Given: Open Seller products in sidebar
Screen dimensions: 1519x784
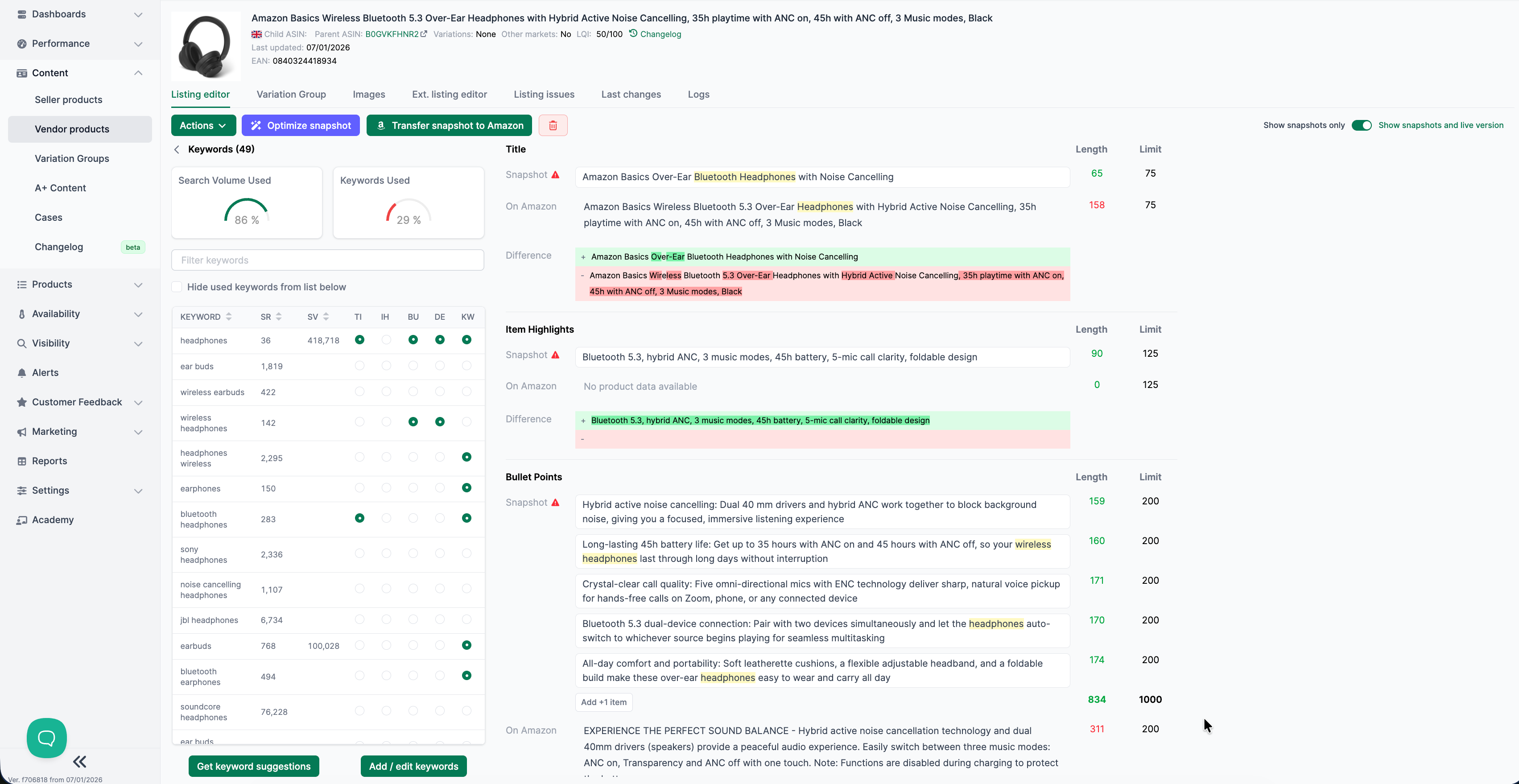Looking at the screenshot, I should coord(68,99).
